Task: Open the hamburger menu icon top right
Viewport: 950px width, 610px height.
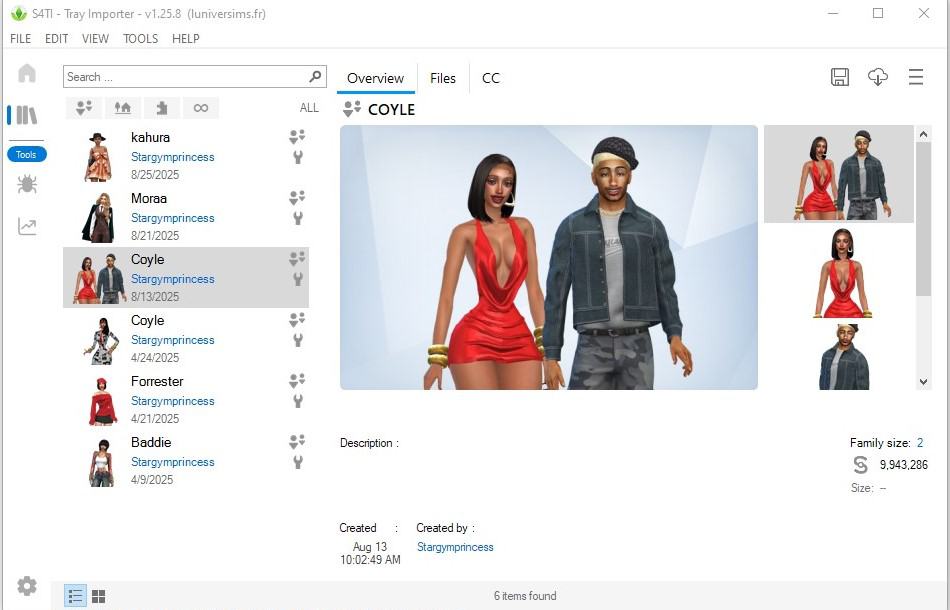Action: click(x=916, y=77)
